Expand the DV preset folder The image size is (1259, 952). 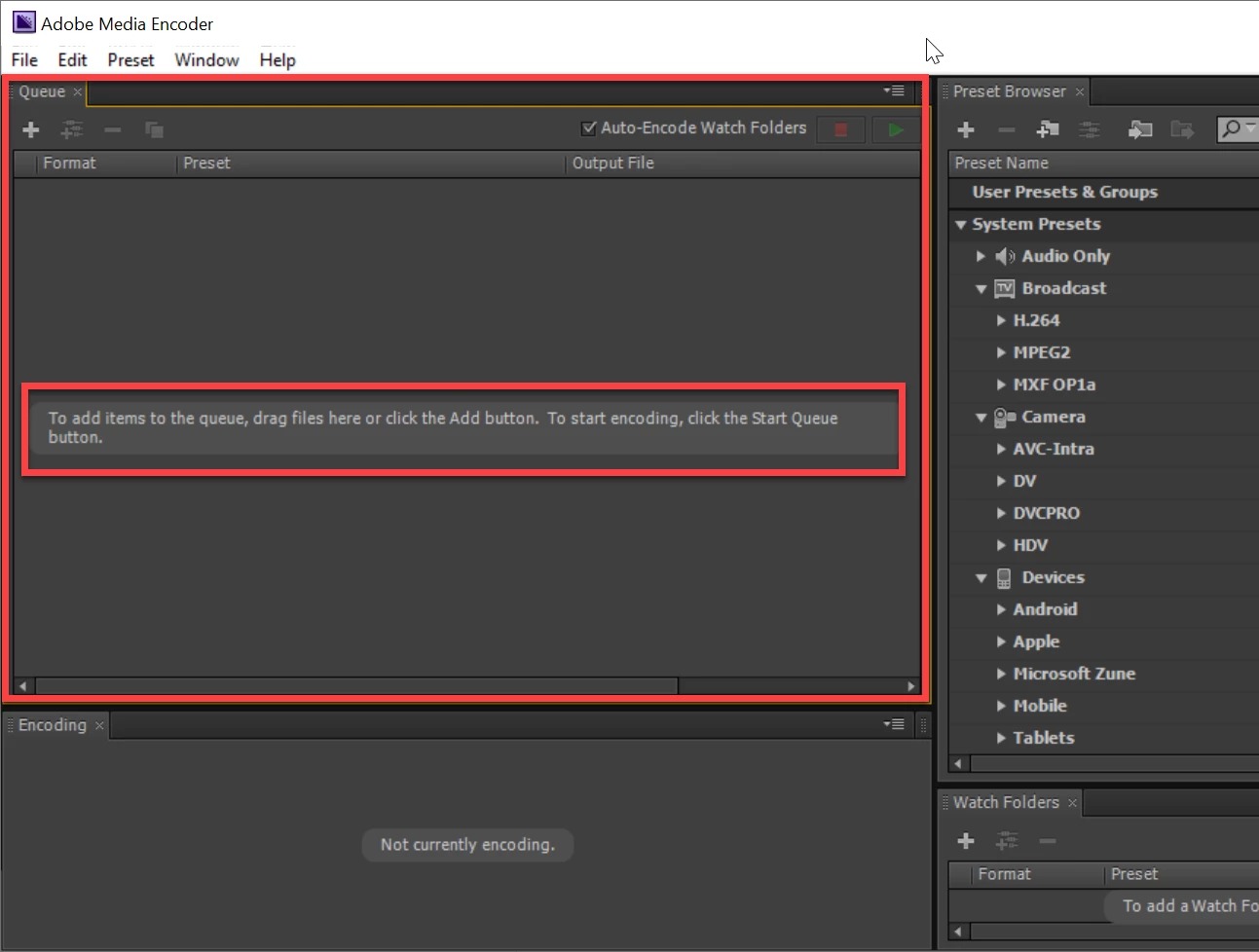[1001, 481]
